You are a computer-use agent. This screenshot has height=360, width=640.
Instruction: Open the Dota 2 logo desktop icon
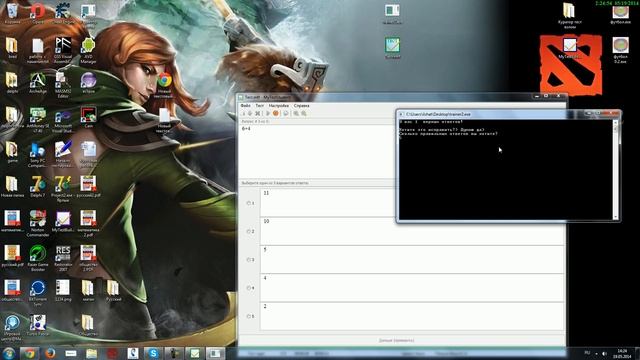[570, 65]
